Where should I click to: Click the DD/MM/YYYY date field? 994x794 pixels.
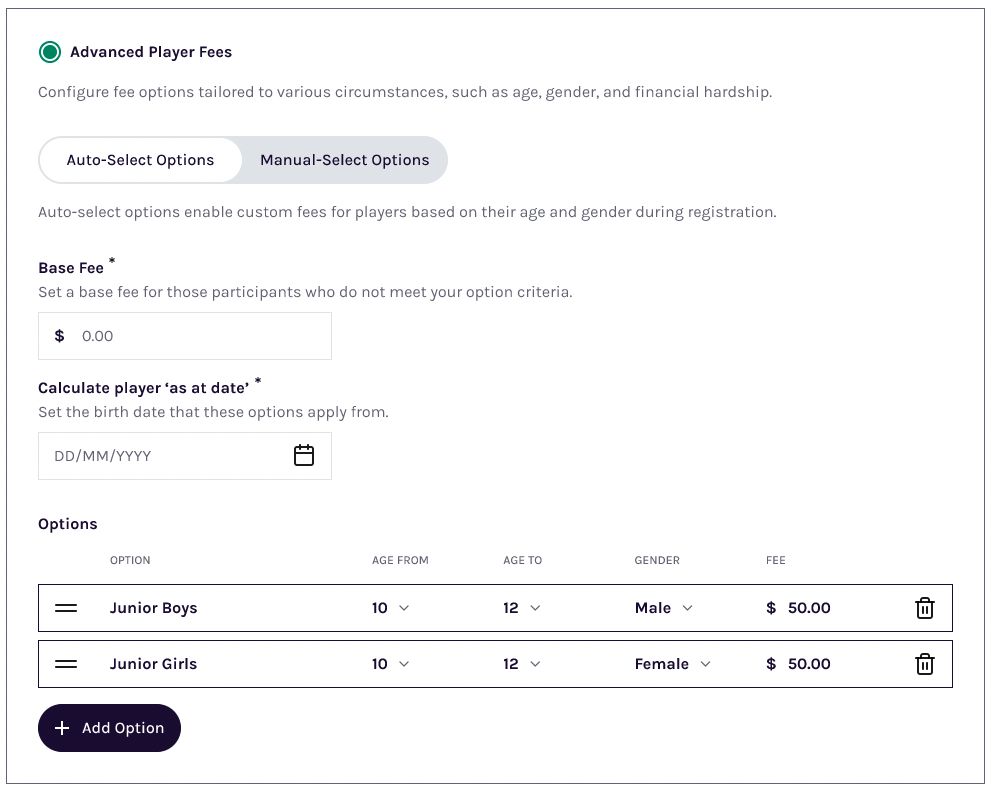point(160,455)
